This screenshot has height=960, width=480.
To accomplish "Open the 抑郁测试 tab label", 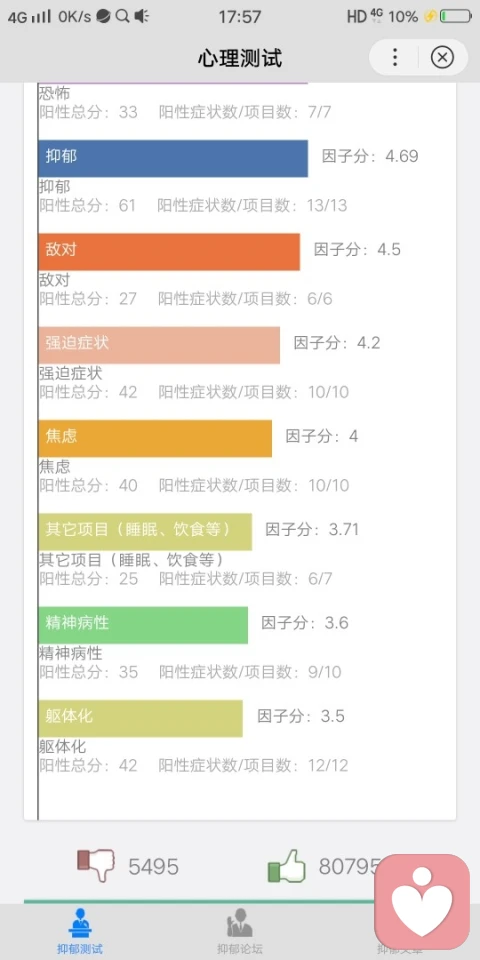I will pyautogui.click(x=80, y=950).
